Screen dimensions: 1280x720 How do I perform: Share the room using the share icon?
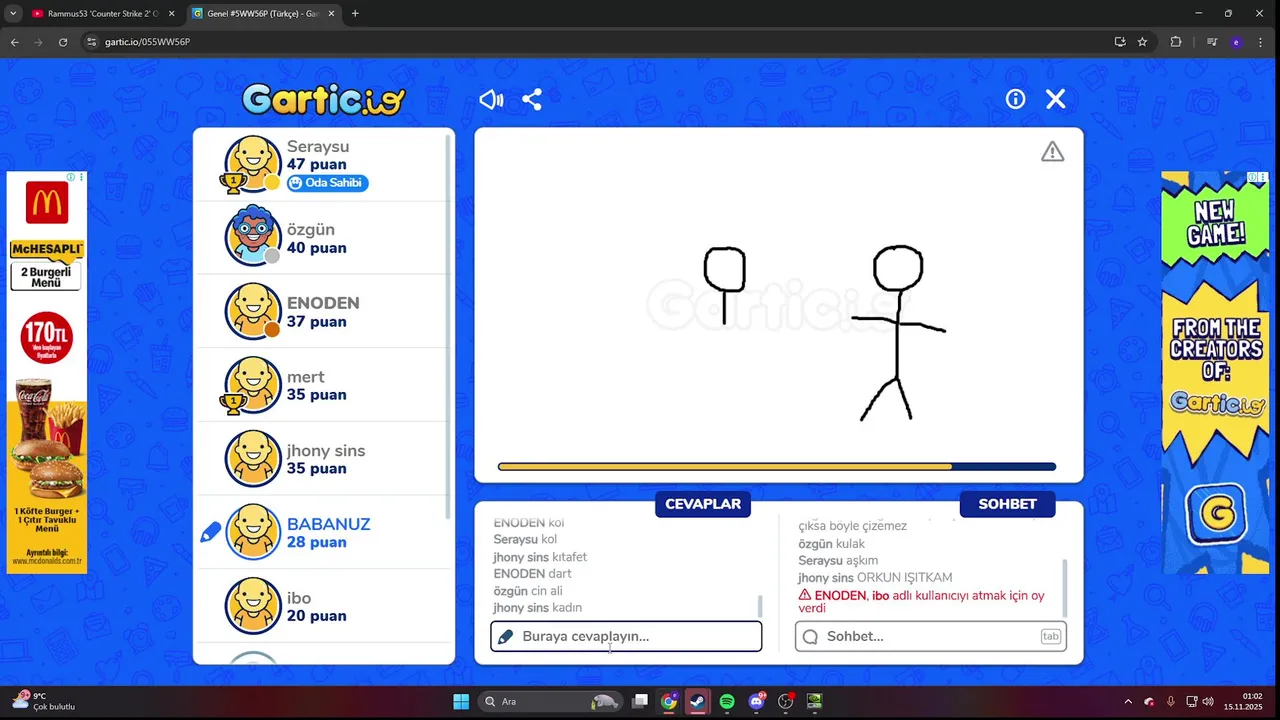[532, 99]
